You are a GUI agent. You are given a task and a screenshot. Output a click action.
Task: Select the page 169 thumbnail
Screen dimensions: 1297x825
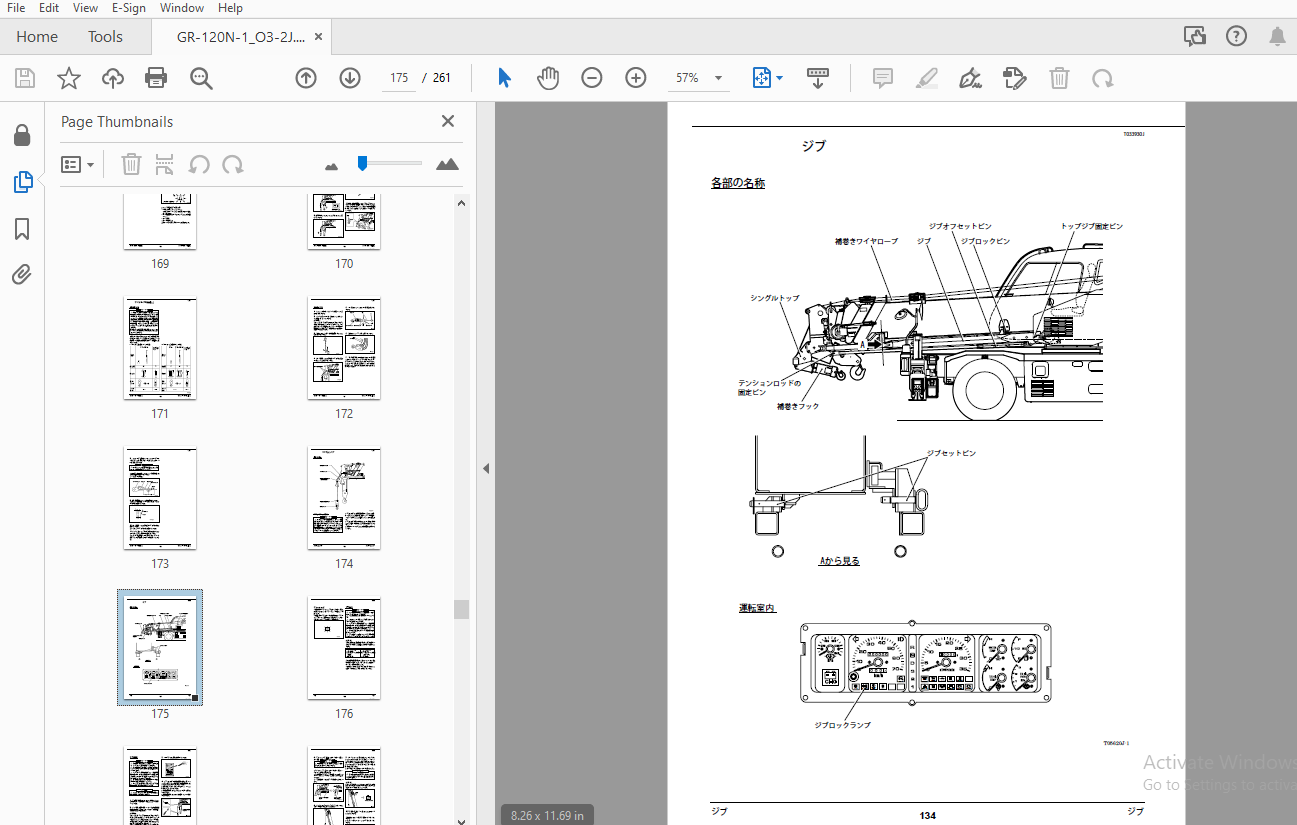point(160,222)
